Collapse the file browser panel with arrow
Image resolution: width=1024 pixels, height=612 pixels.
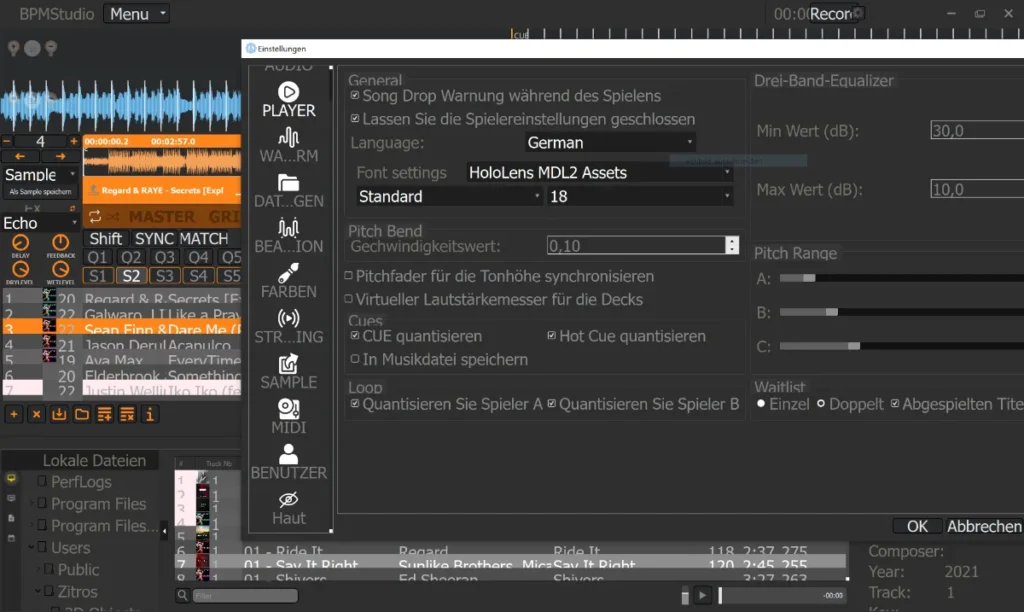point(164,531)
